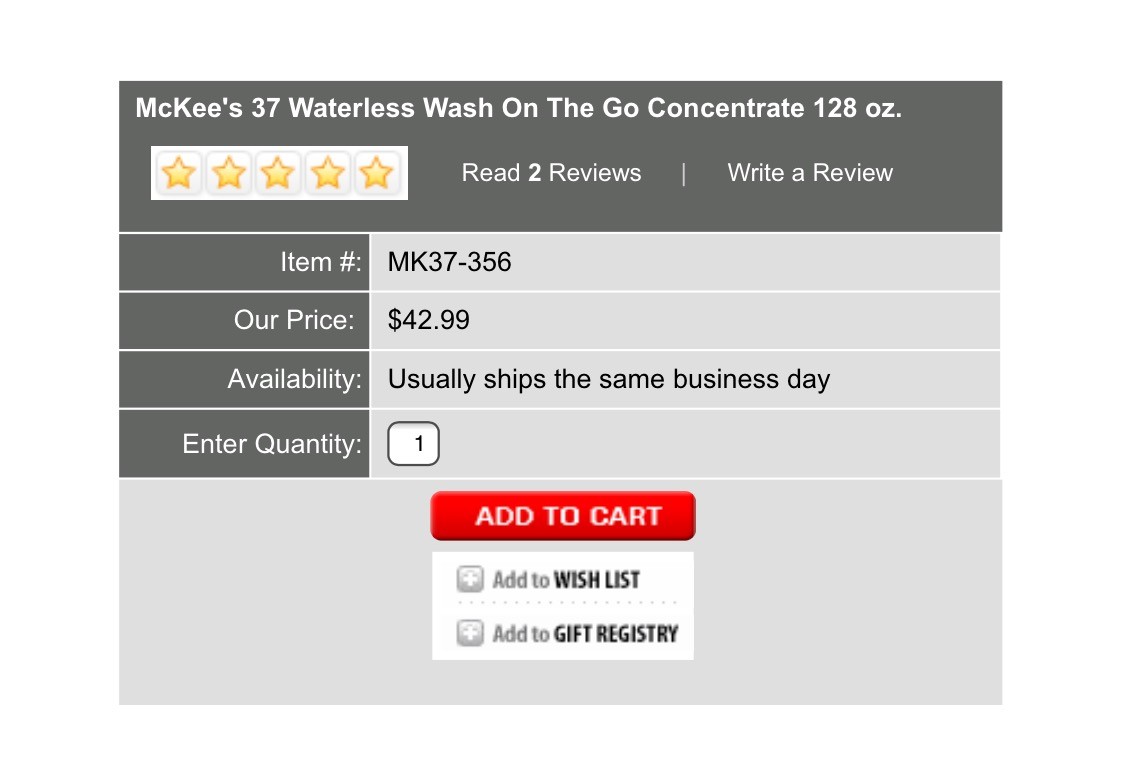Click the plus icon beside Wish List
The image size is (1127, 783).
(x=470, y=579)
